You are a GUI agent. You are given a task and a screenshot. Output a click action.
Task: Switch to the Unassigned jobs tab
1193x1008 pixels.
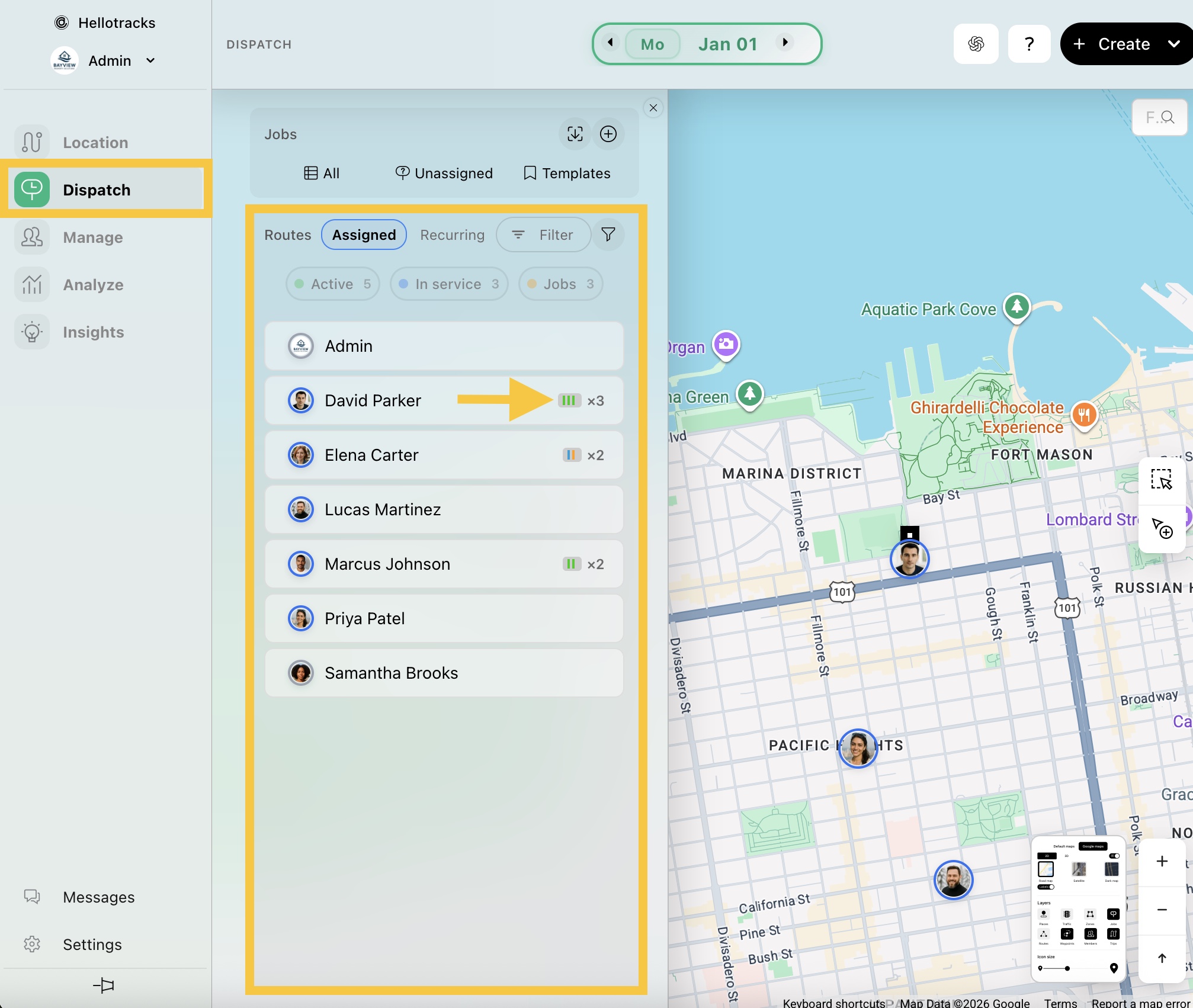click(444, 173)
